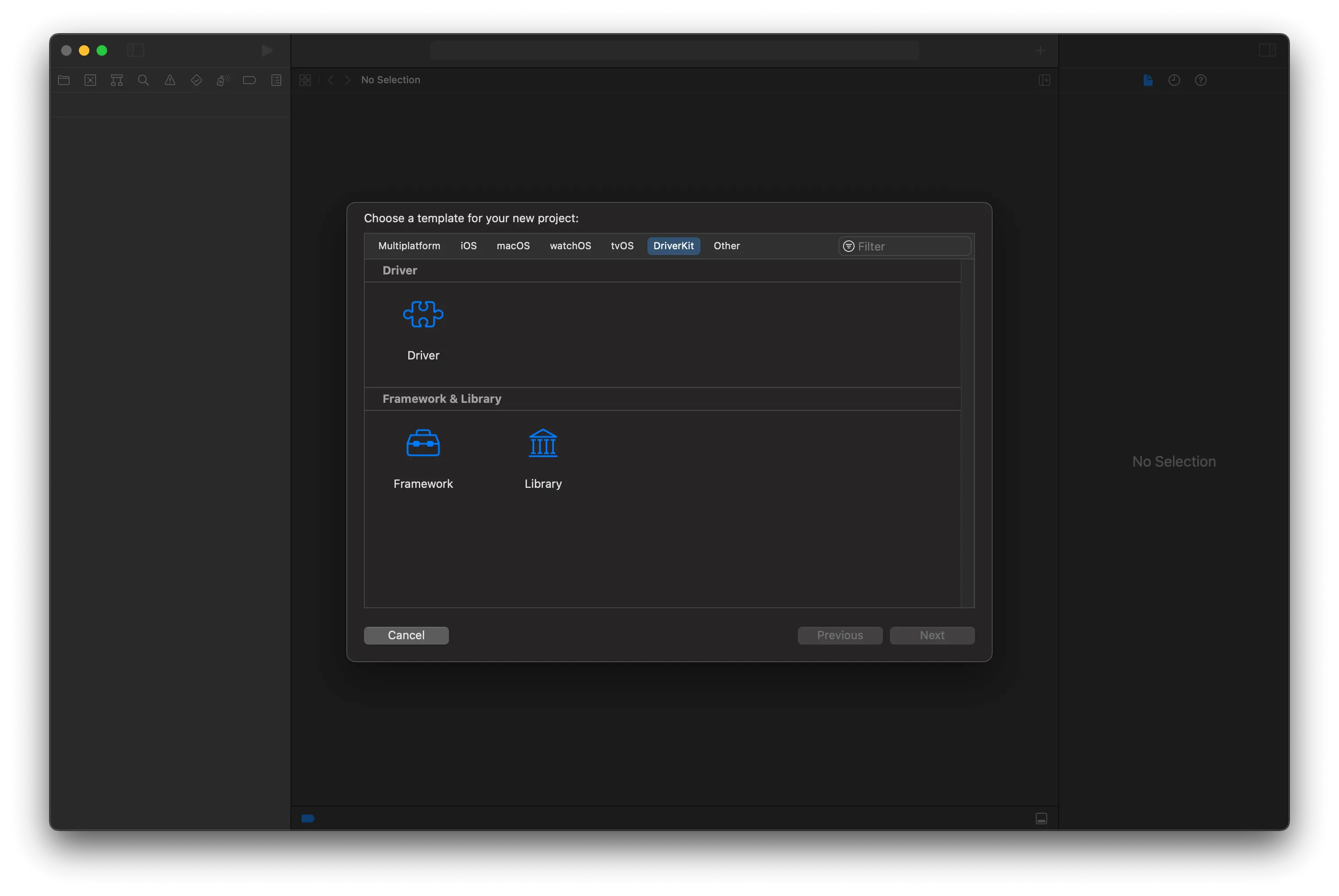Click the Previous button
This screenshot has height=896, width=1339.
tap(840, 635)
